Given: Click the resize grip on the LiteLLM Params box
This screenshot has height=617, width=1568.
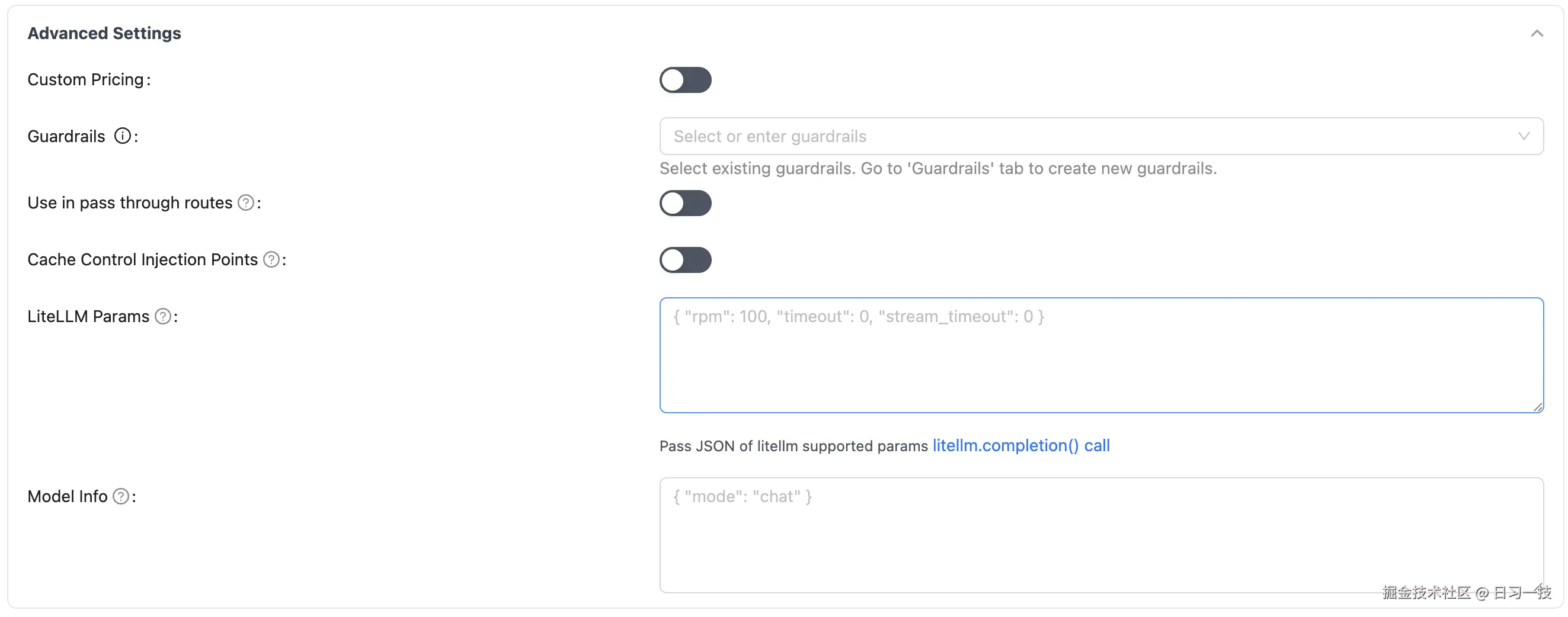Looking at the screenshot, I should tap(1538, 406).
